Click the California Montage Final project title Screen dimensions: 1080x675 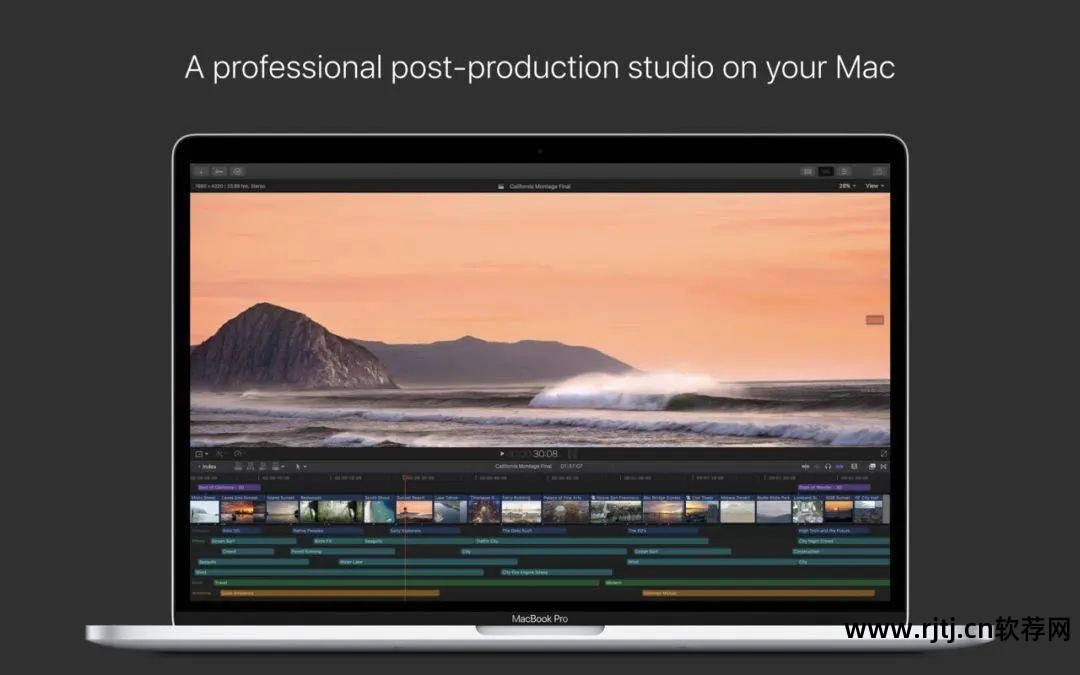[x=540, y=186]
